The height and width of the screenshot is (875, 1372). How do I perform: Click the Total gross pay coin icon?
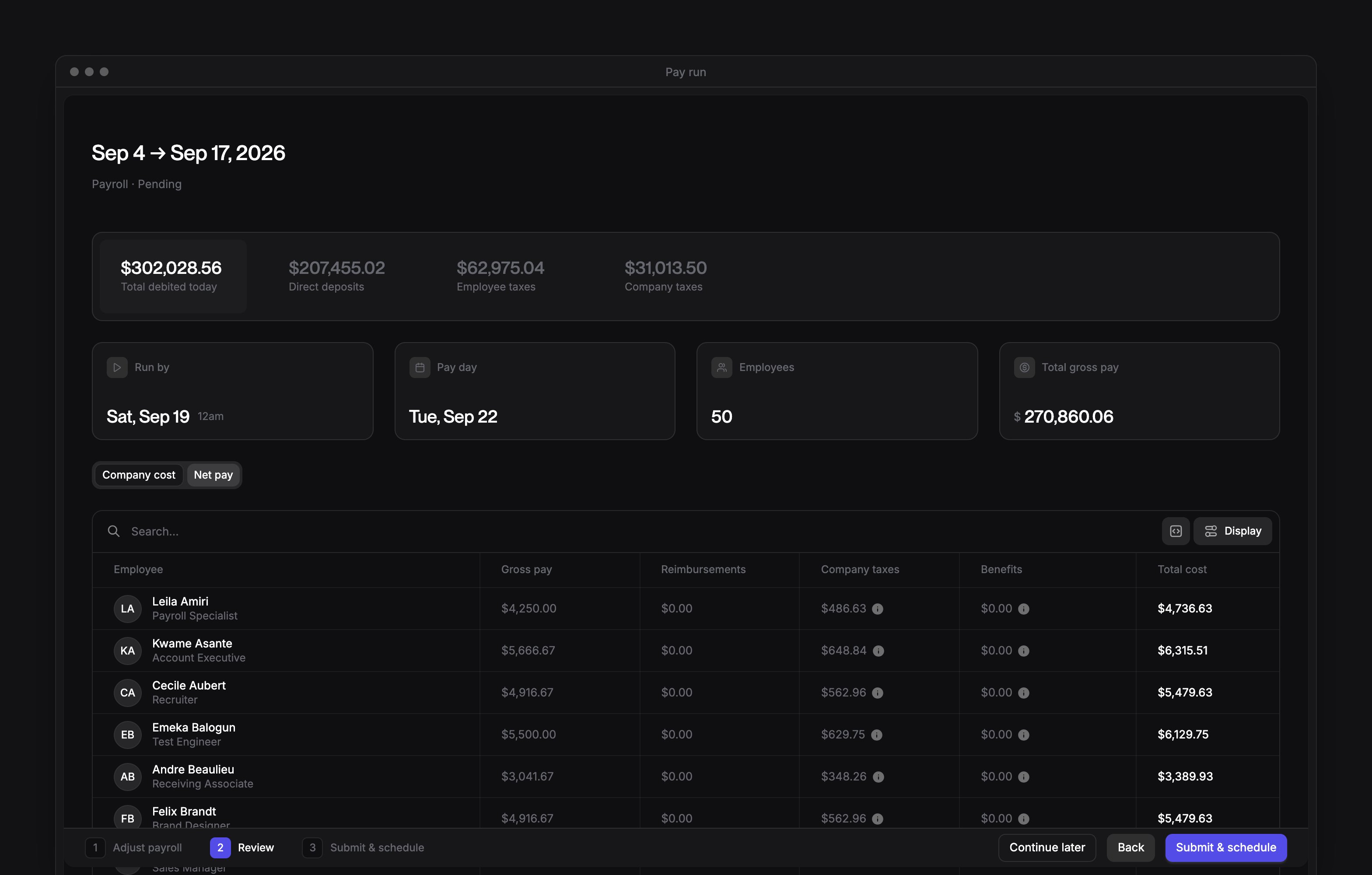pos(1024,367)
